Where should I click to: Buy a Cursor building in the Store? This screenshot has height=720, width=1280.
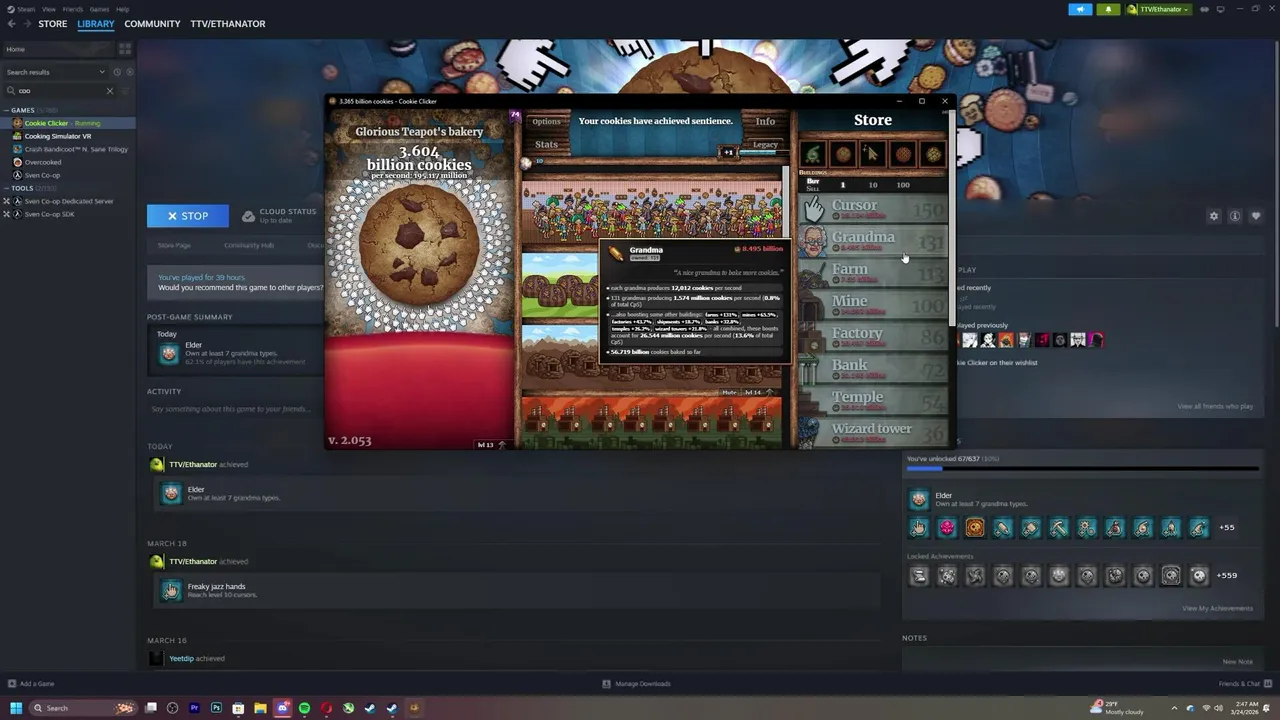(x=872, y=208)
